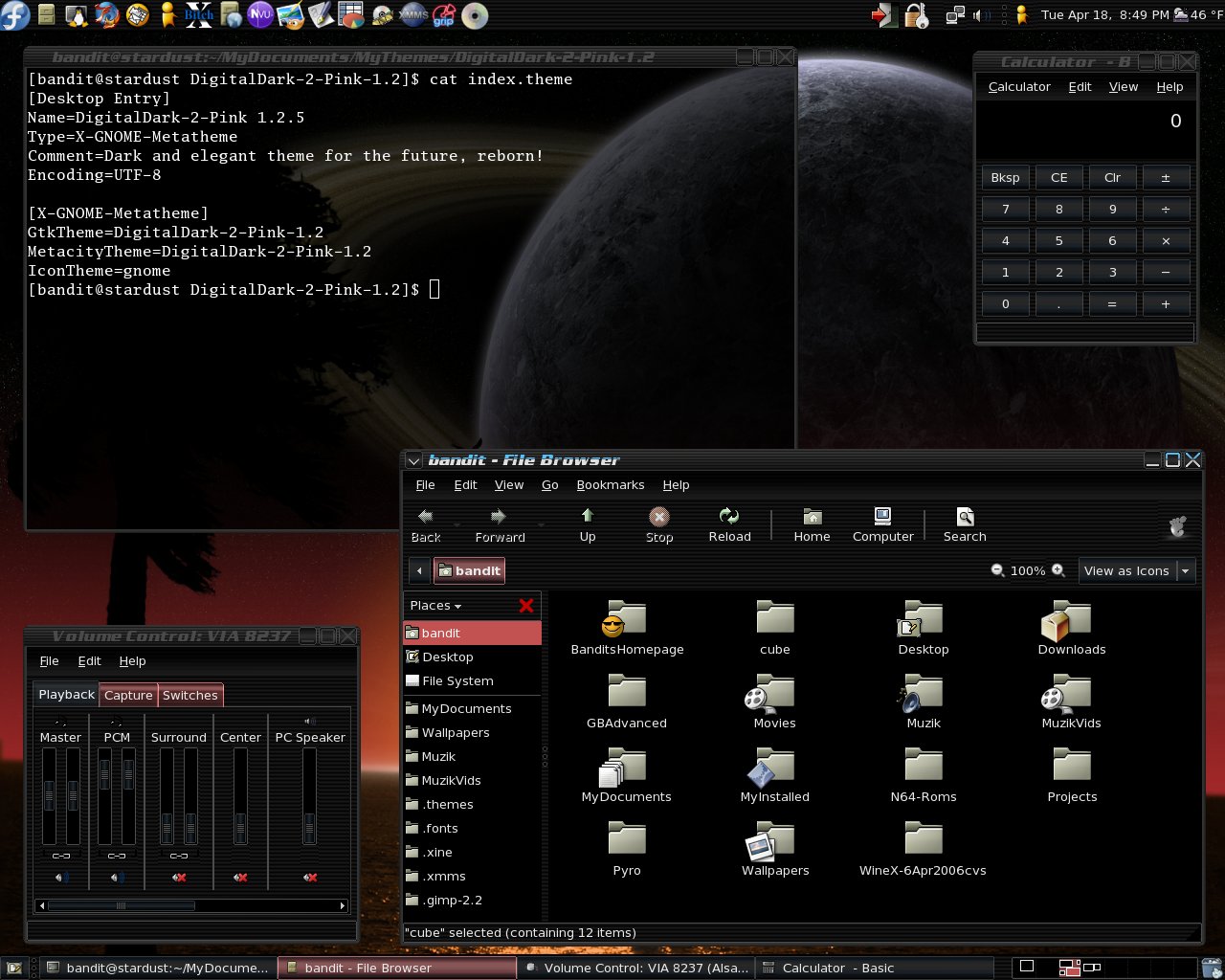Open the mail client globe-envelope icon
Viewport: 1225px width, 980px height.
(138, 15)
